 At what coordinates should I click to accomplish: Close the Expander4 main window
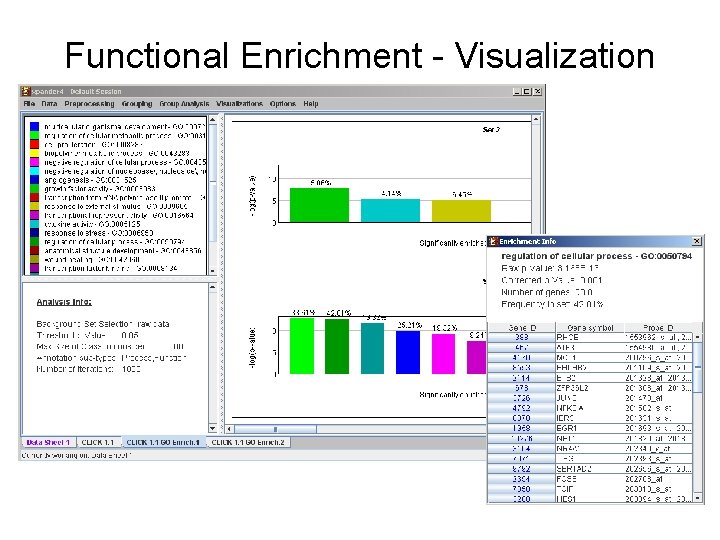(537, 91)
